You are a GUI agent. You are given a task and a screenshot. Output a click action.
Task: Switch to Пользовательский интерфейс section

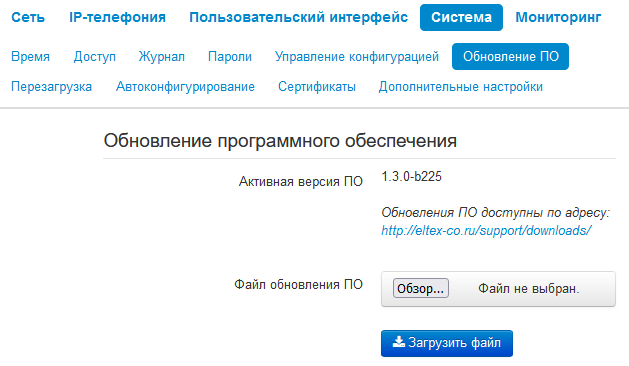[x=298, y=17]
